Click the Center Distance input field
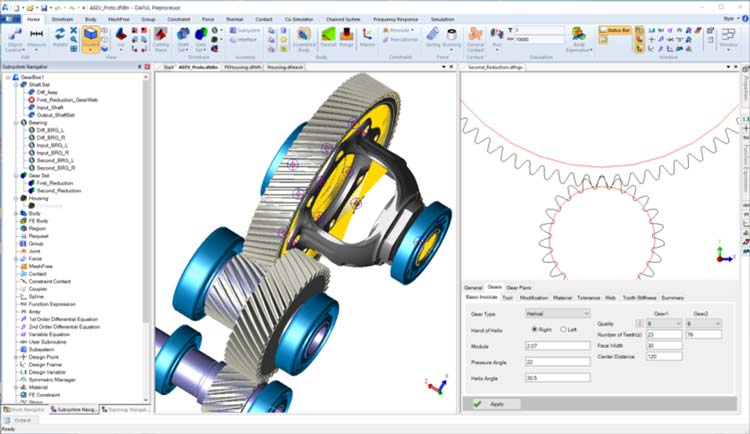 664,356
